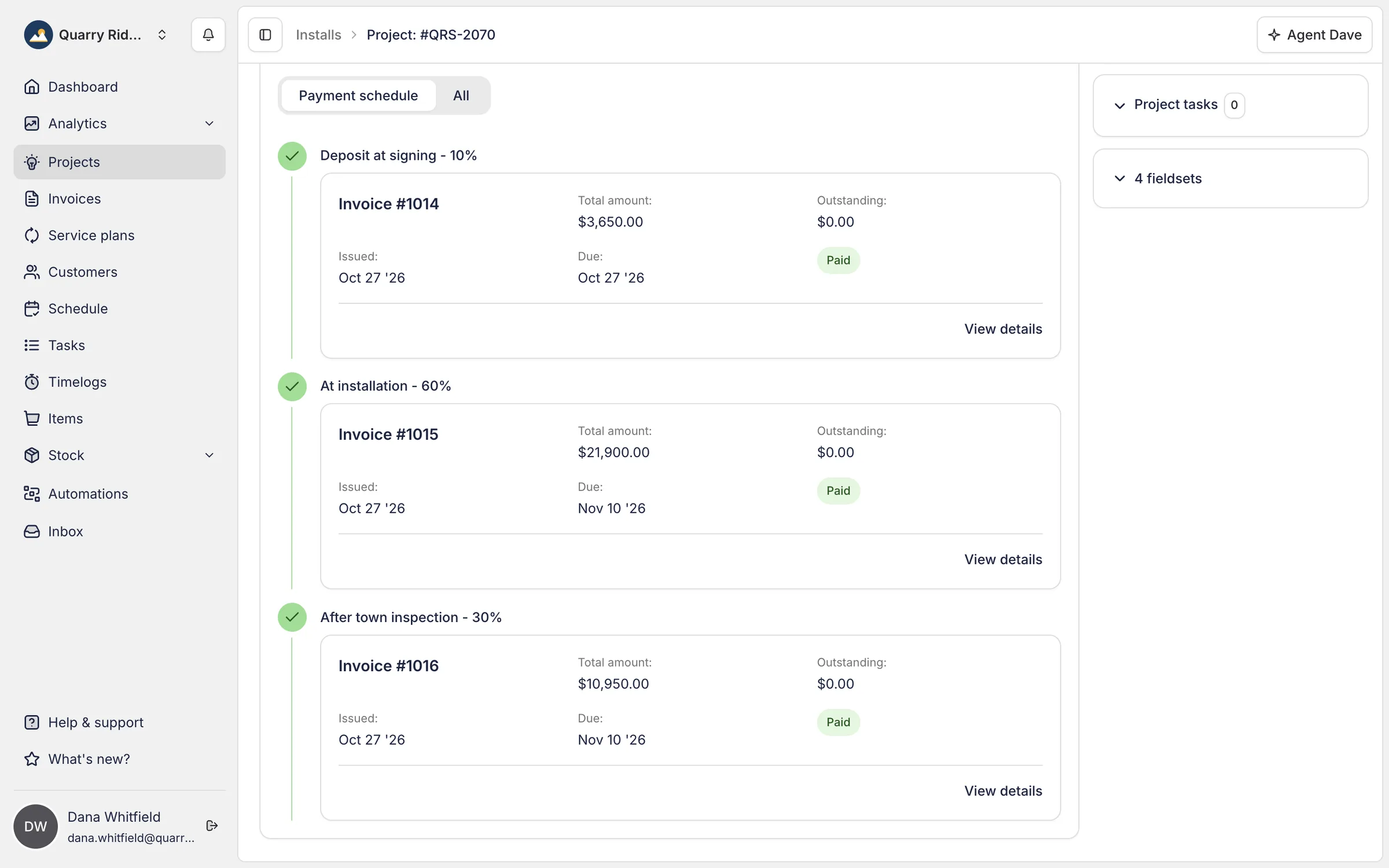Click the Service plans cycle icon
The height and width of the screenshot is (868, 1389).
pyautogui.click(x=32, y=236)
